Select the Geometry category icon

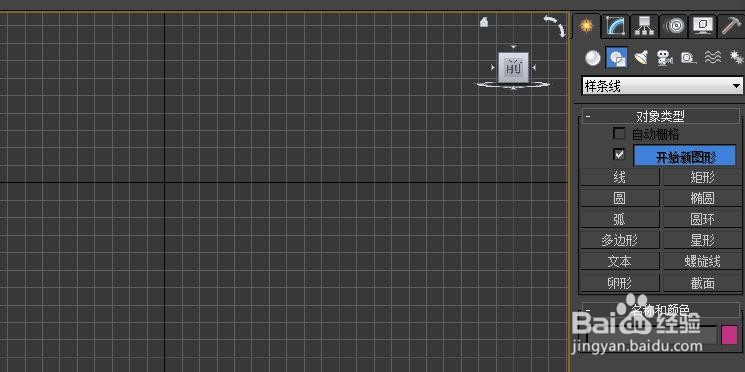(x=592, y=58)
